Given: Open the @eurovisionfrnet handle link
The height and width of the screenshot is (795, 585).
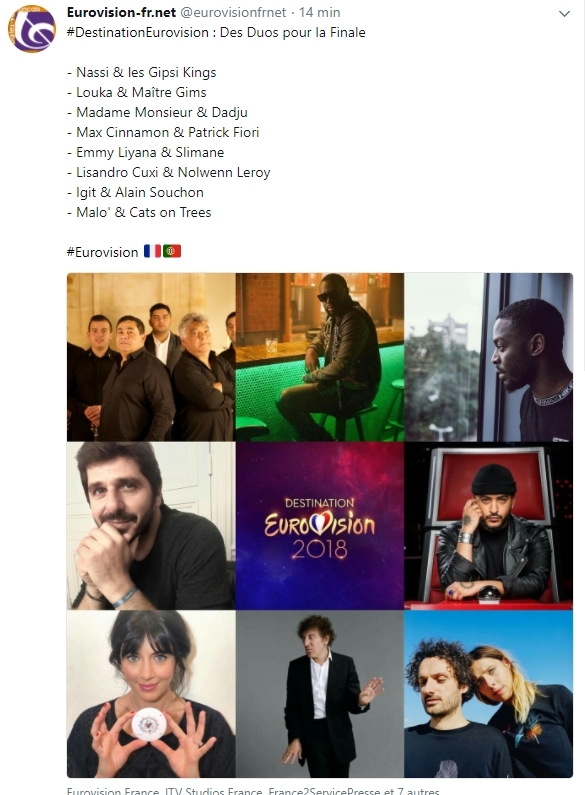Looking at the screenshot, I should [233, 12].
